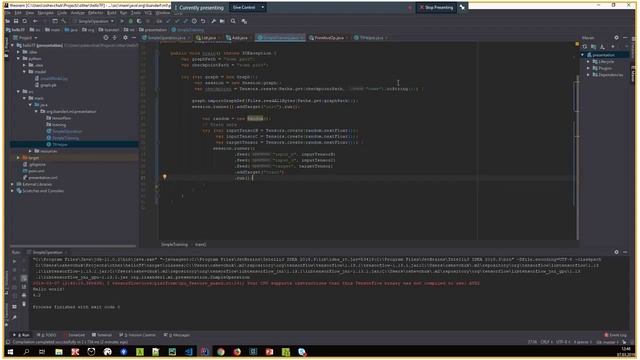Collapse the src folder in project tree
Viewport: 640px width, 360px height.
[x=18, y=91]
